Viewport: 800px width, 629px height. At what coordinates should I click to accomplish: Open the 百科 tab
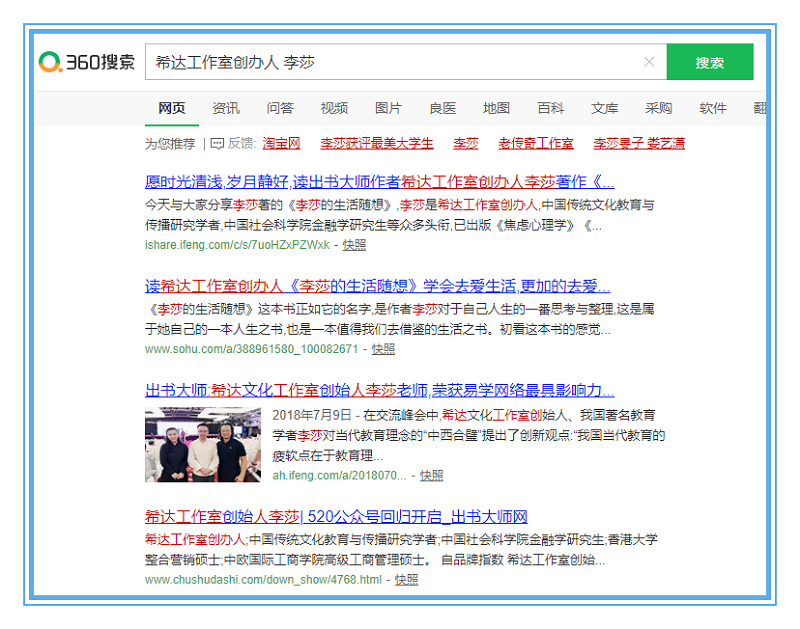[550, 108]
